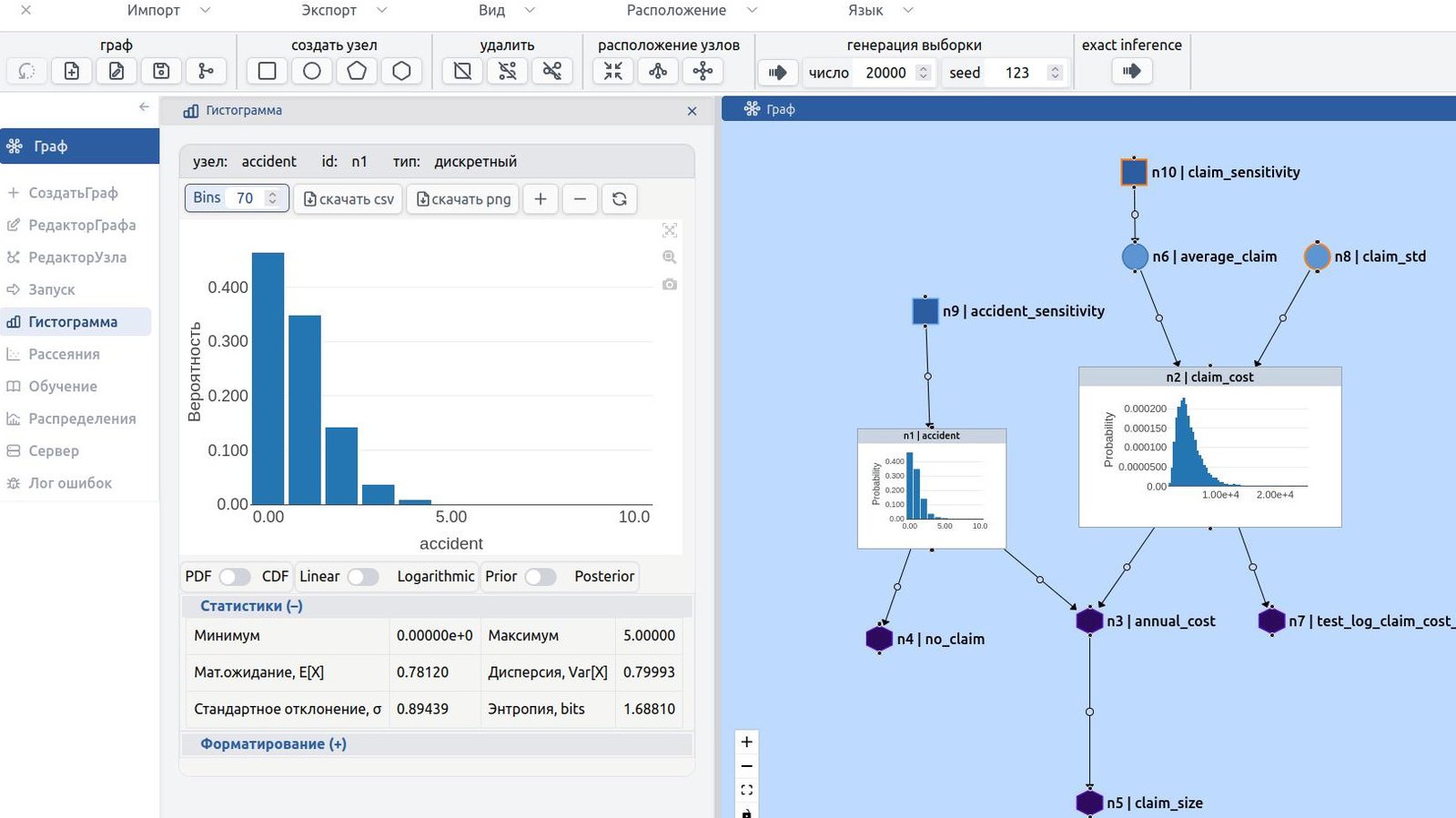
Task: Click the middle icon in удалить group
Action: [x=508, y=71]
